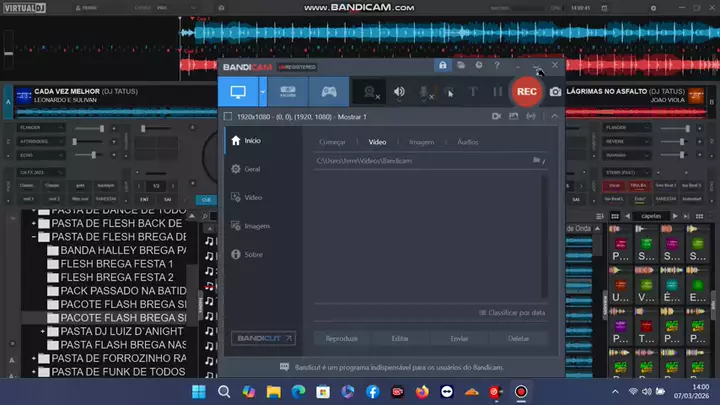The image size is (720, 405).
Task: Start recording with the red REC button
Action: [x=526, y=92]
